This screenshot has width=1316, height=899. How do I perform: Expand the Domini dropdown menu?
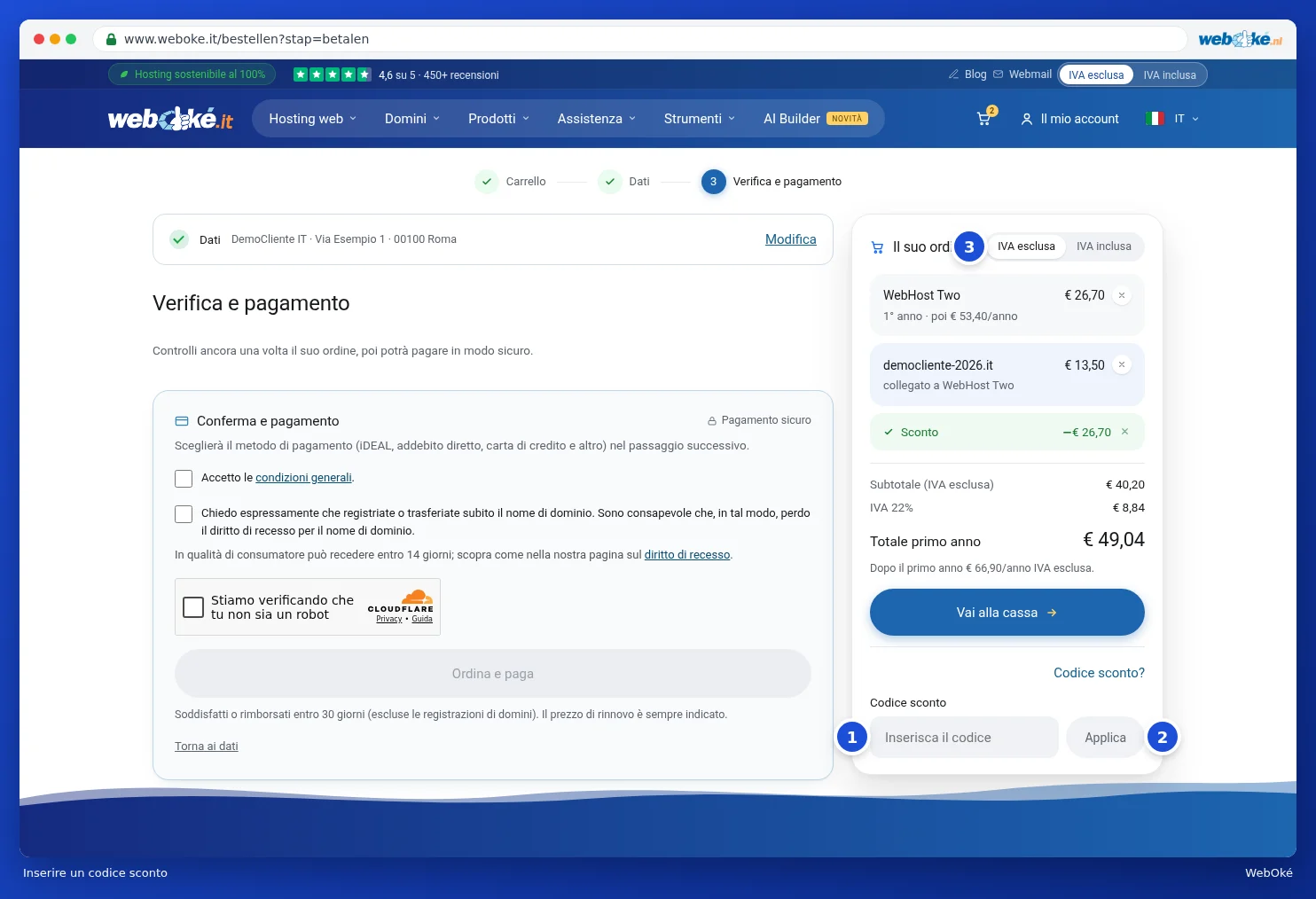(x=412, y=119)
